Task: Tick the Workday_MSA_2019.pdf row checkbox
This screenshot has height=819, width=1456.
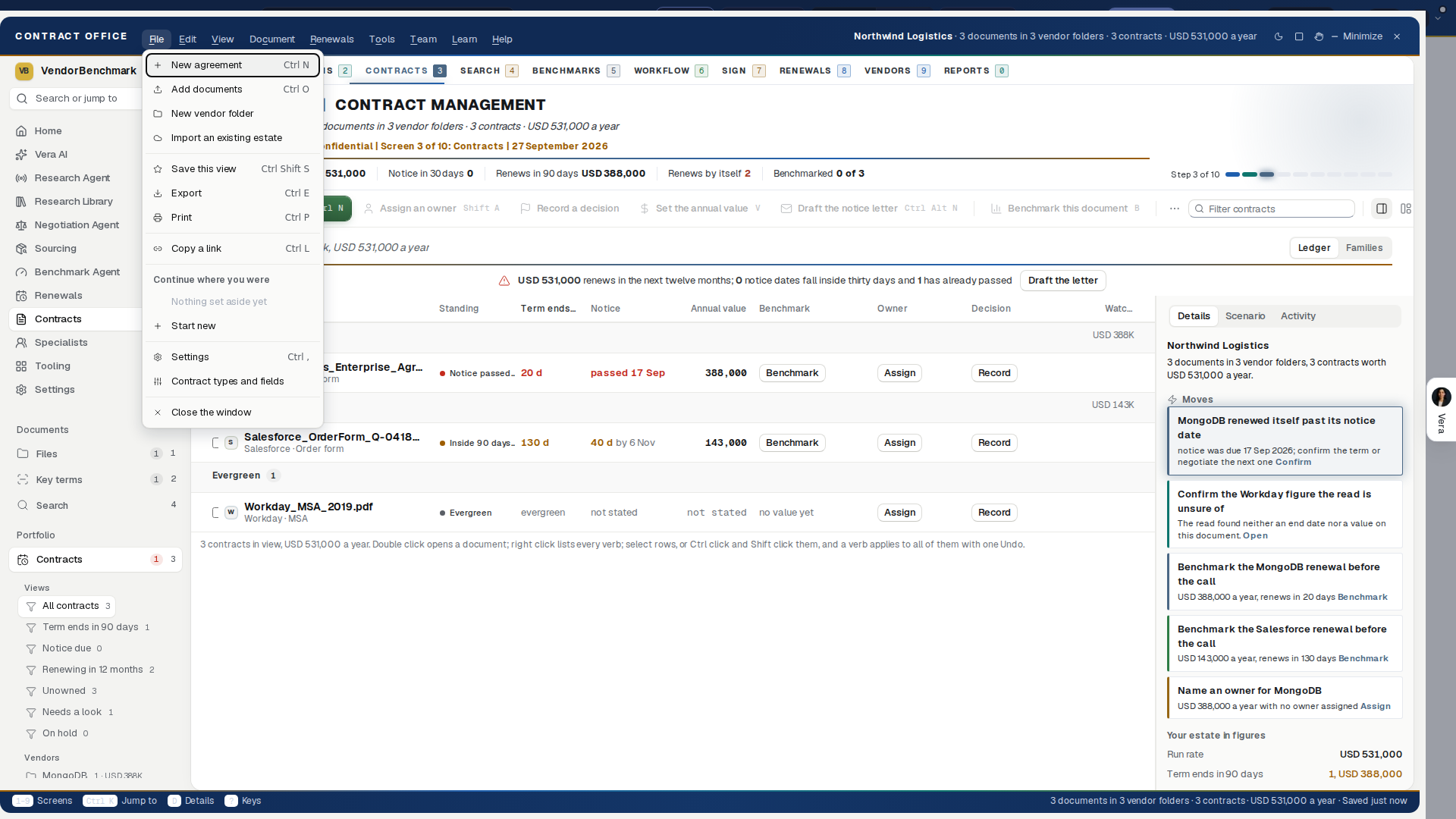Action: 215,513
